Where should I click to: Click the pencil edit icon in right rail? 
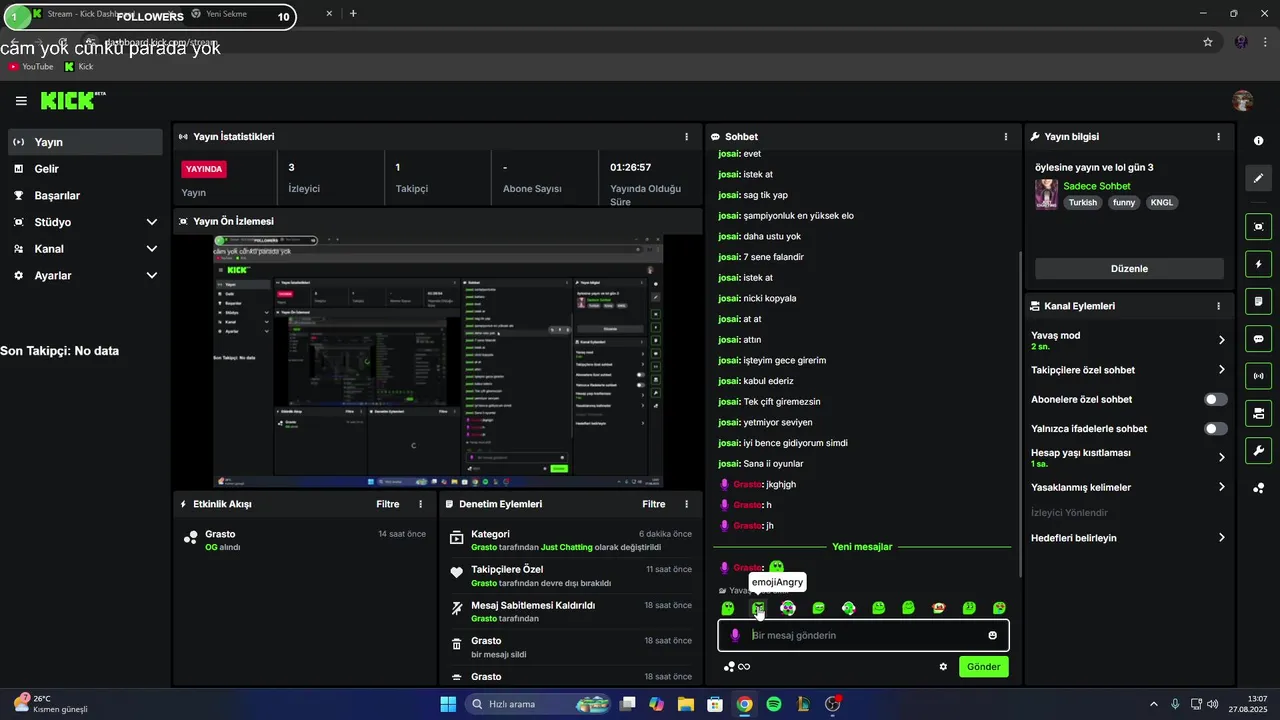(1259, 178)
